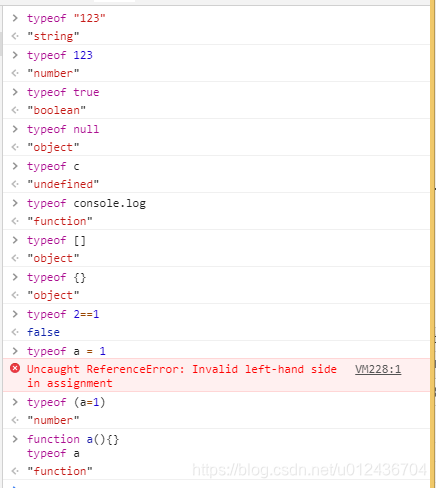Click the input chevron beside typeof (a=1)
The height and width of the screenshot is (488, 436).
(15, 402)
